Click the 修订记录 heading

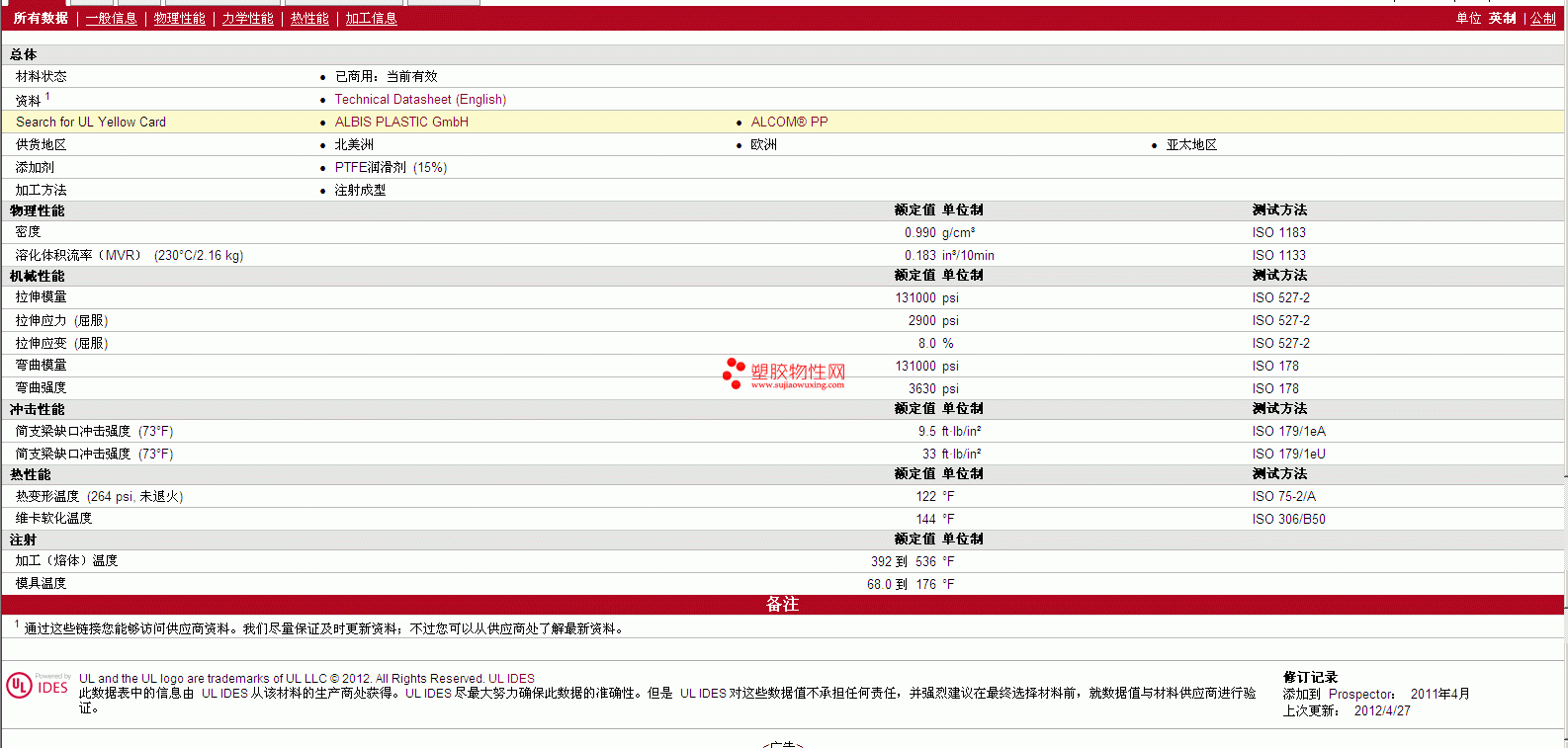click(1310, 678)
